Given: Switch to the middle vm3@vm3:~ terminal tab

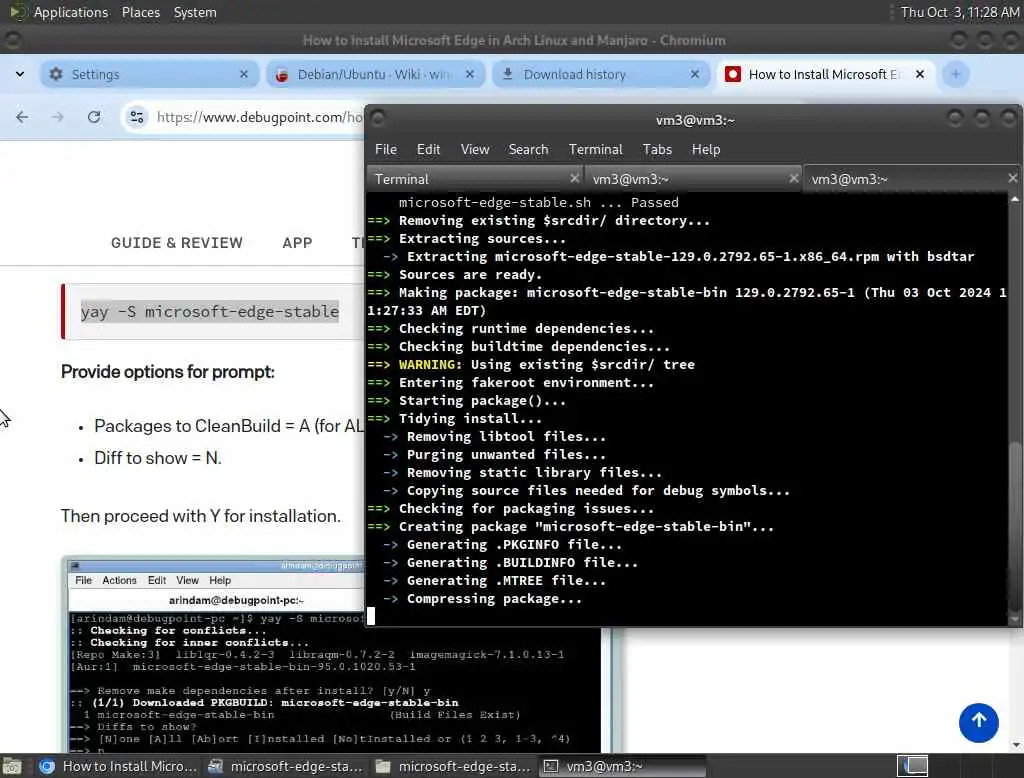Looking at the screenshot, I should click(694, 179).
